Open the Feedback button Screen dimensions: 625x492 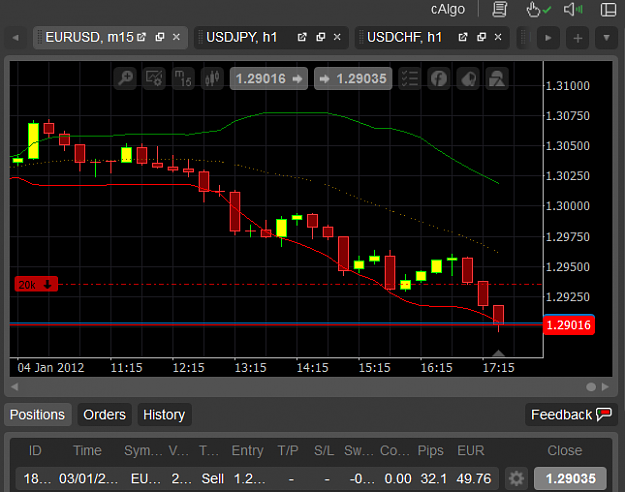(x=571, y=415)
